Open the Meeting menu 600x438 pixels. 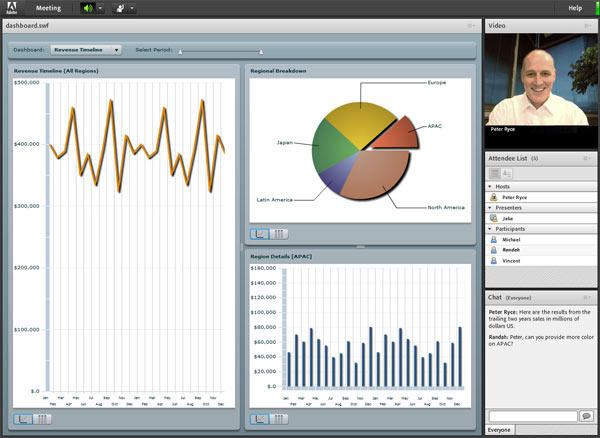pos(48,8)
